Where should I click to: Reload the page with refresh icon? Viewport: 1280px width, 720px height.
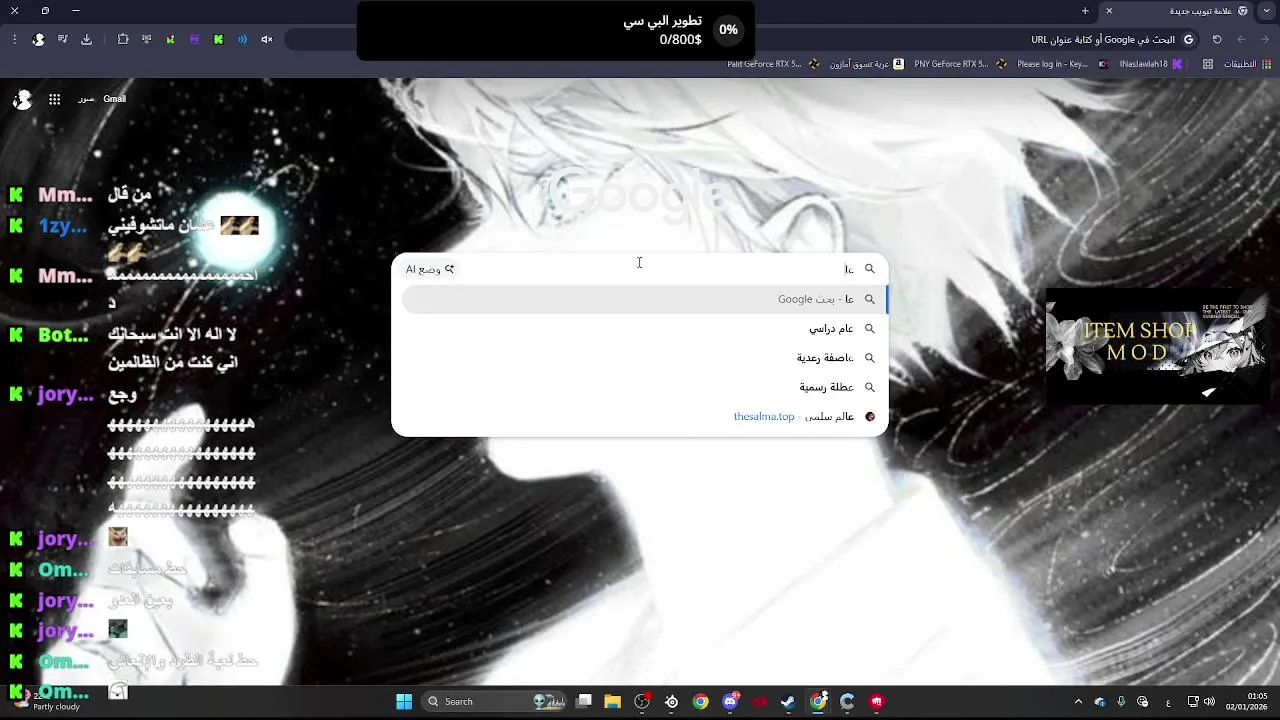pyautogui.click(x=1217, y=39)
